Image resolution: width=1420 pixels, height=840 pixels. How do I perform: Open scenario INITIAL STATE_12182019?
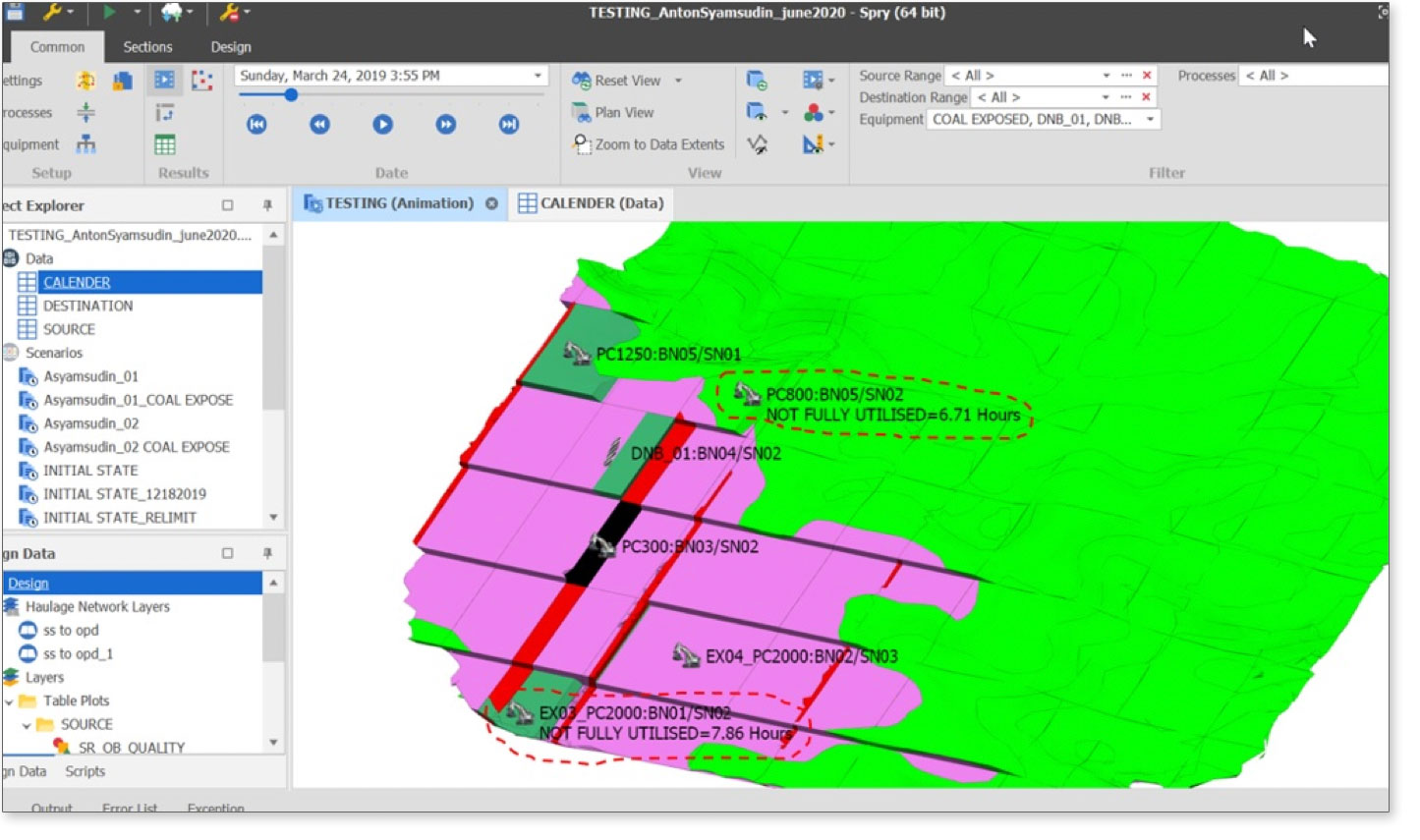tap(124, 494)
